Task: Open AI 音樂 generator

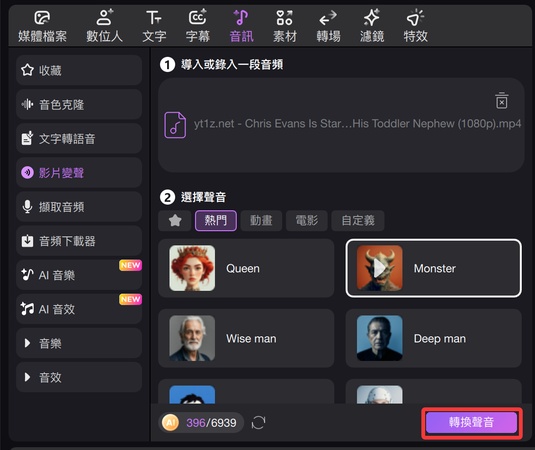Action: [79, 275]
